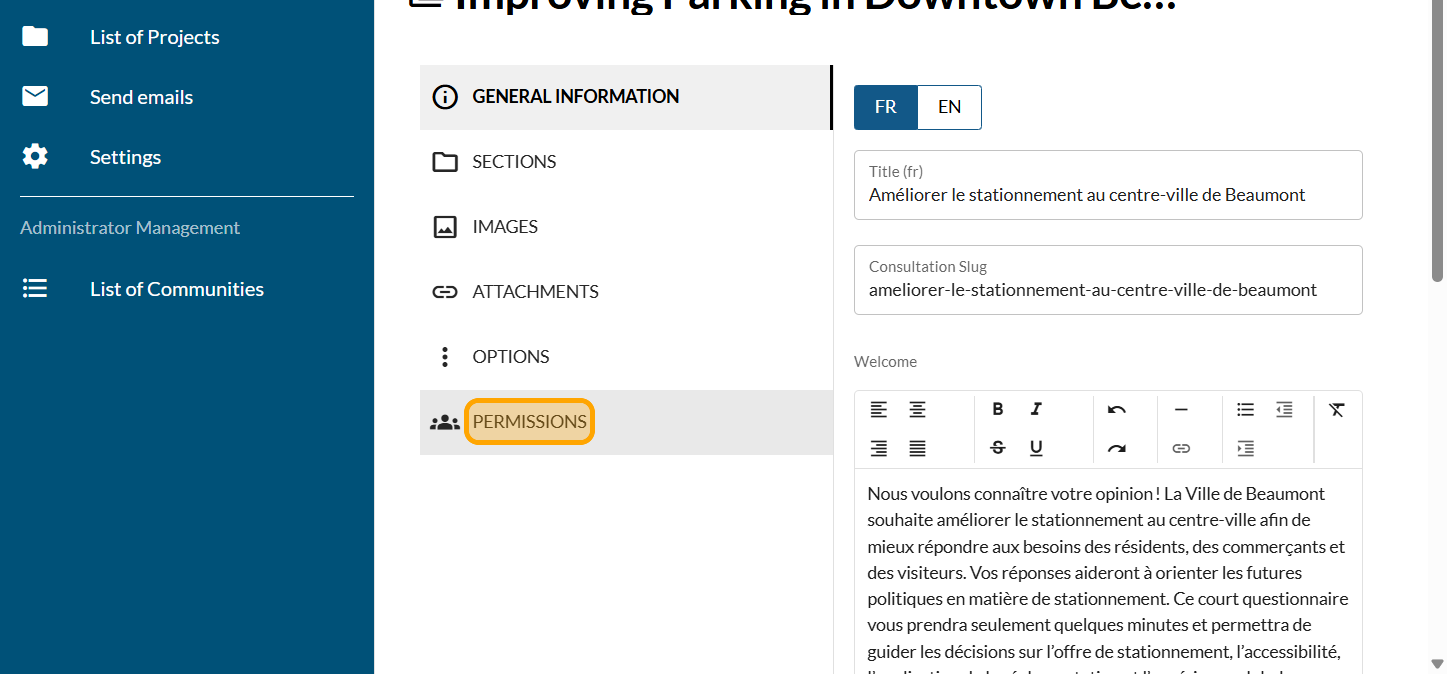Apply strikethrough formatting to text

[x=997, y=448]
